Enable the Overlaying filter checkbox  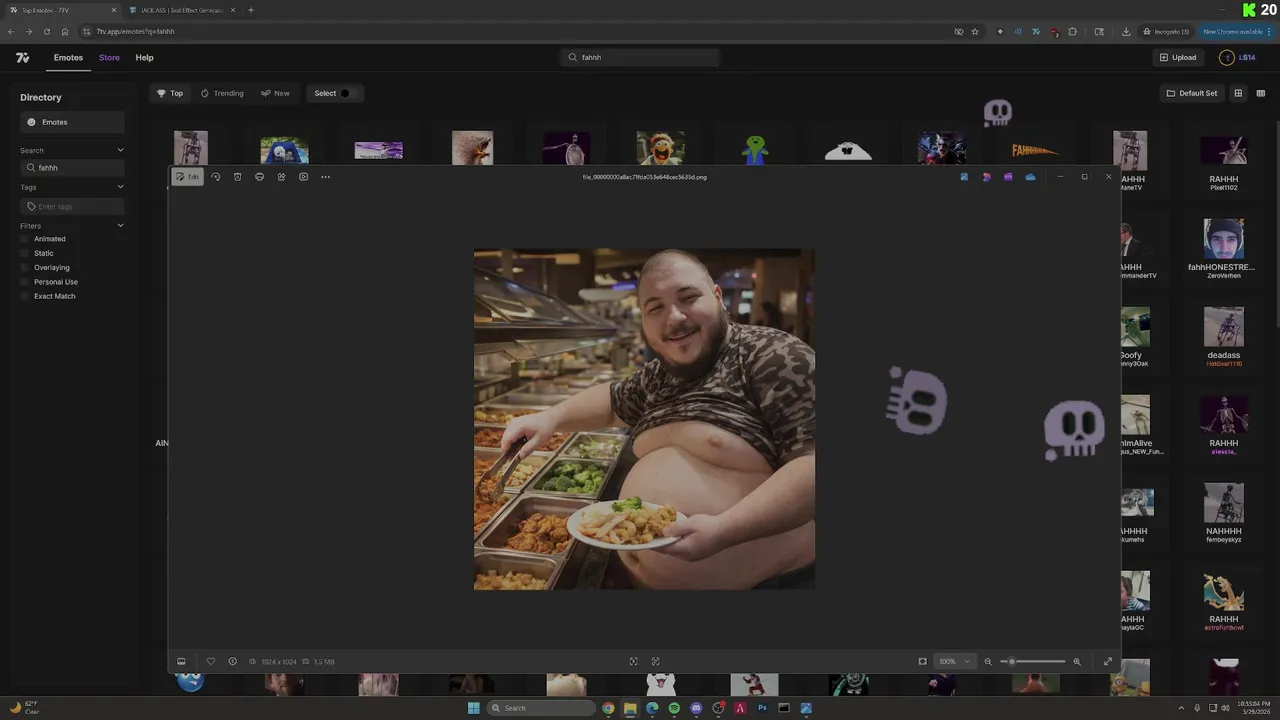pos(25,267)
